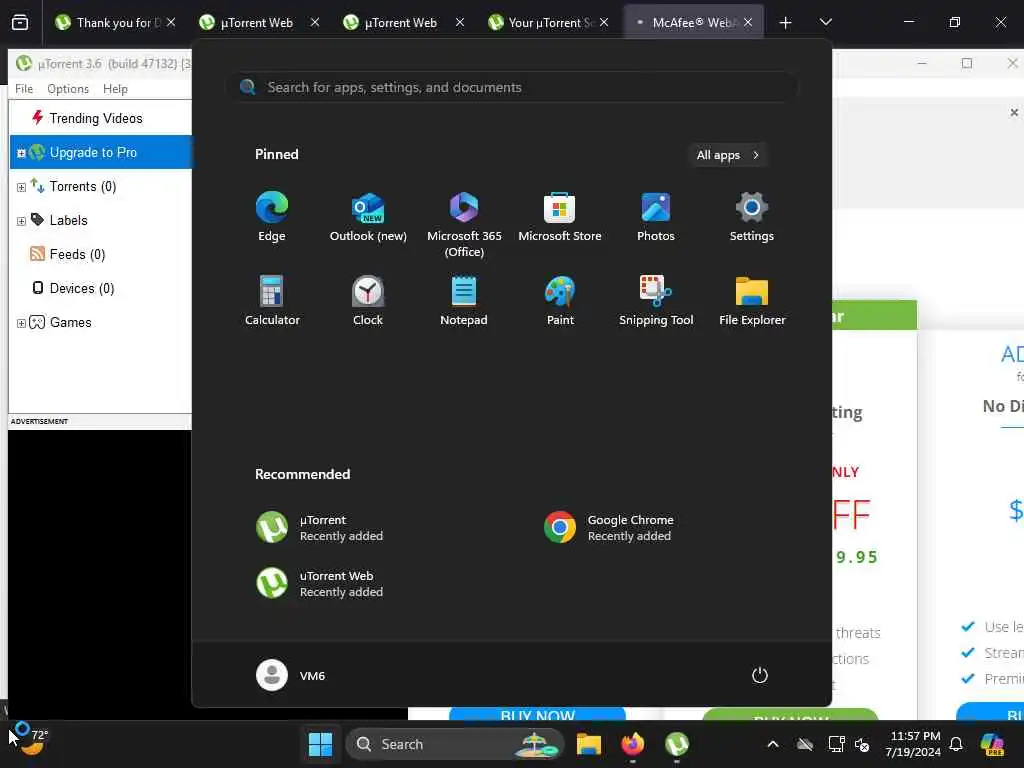Open the Snipping Tool
This screenshot has height=768, width=1024.
[x=656, y=300]
